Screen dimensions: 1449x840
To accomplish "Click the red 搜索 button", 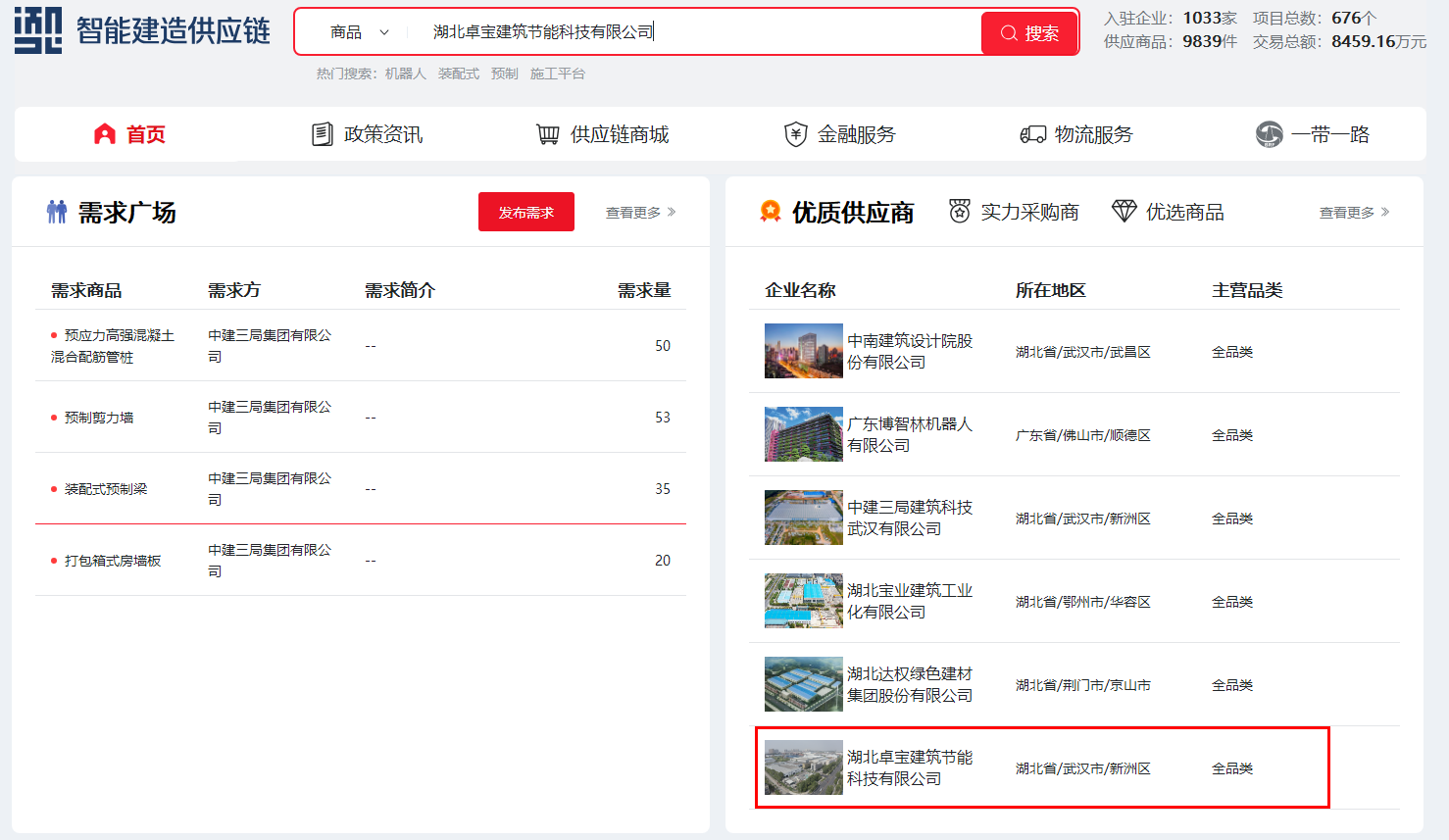I will (1029, 33).
